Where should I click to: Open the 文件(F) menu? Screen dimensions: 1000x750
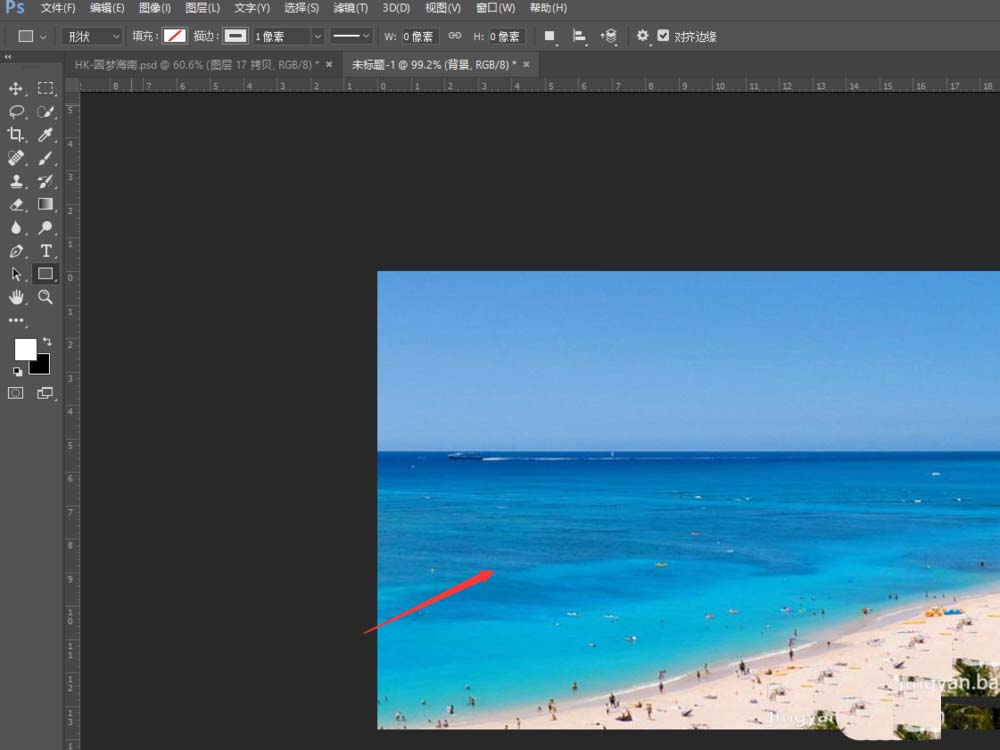pos(58,8)
